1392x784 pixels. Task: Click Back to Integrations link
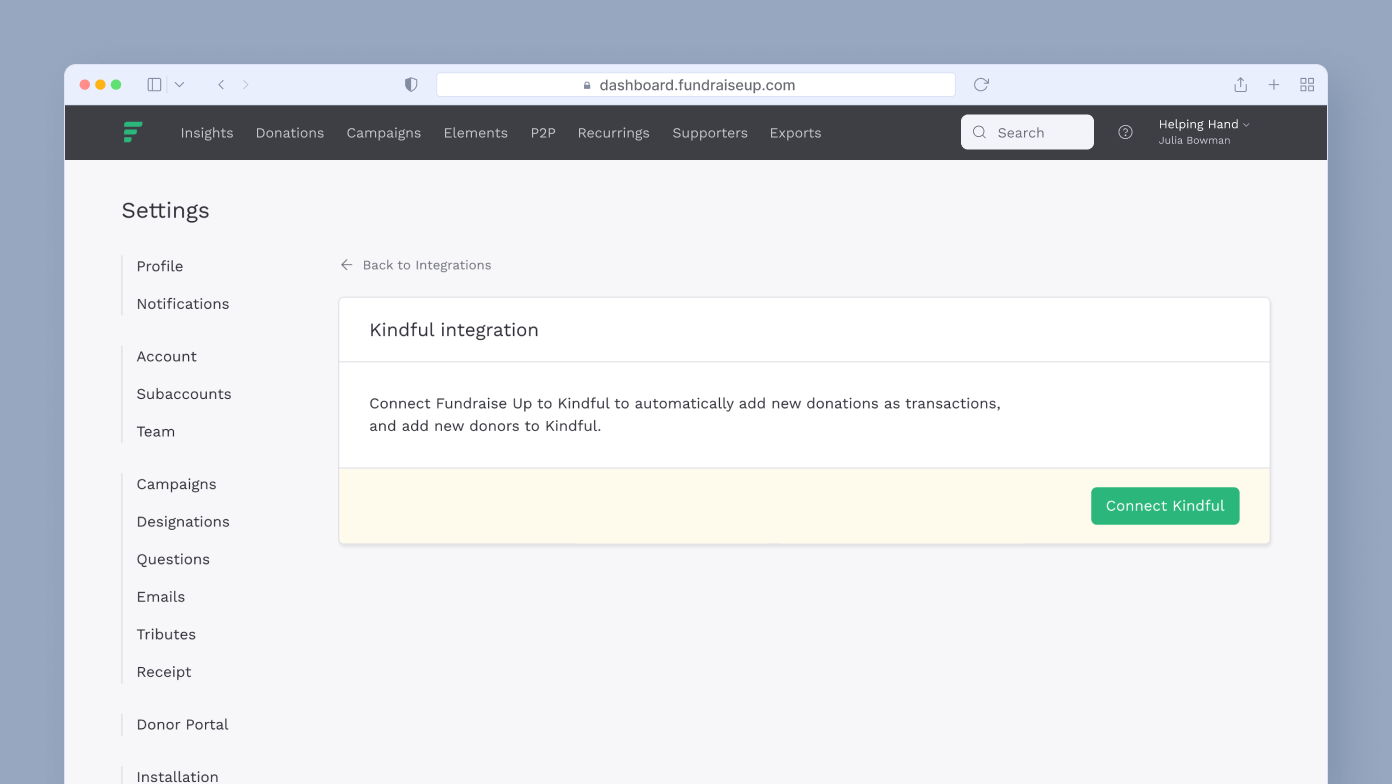coord(416,265)
